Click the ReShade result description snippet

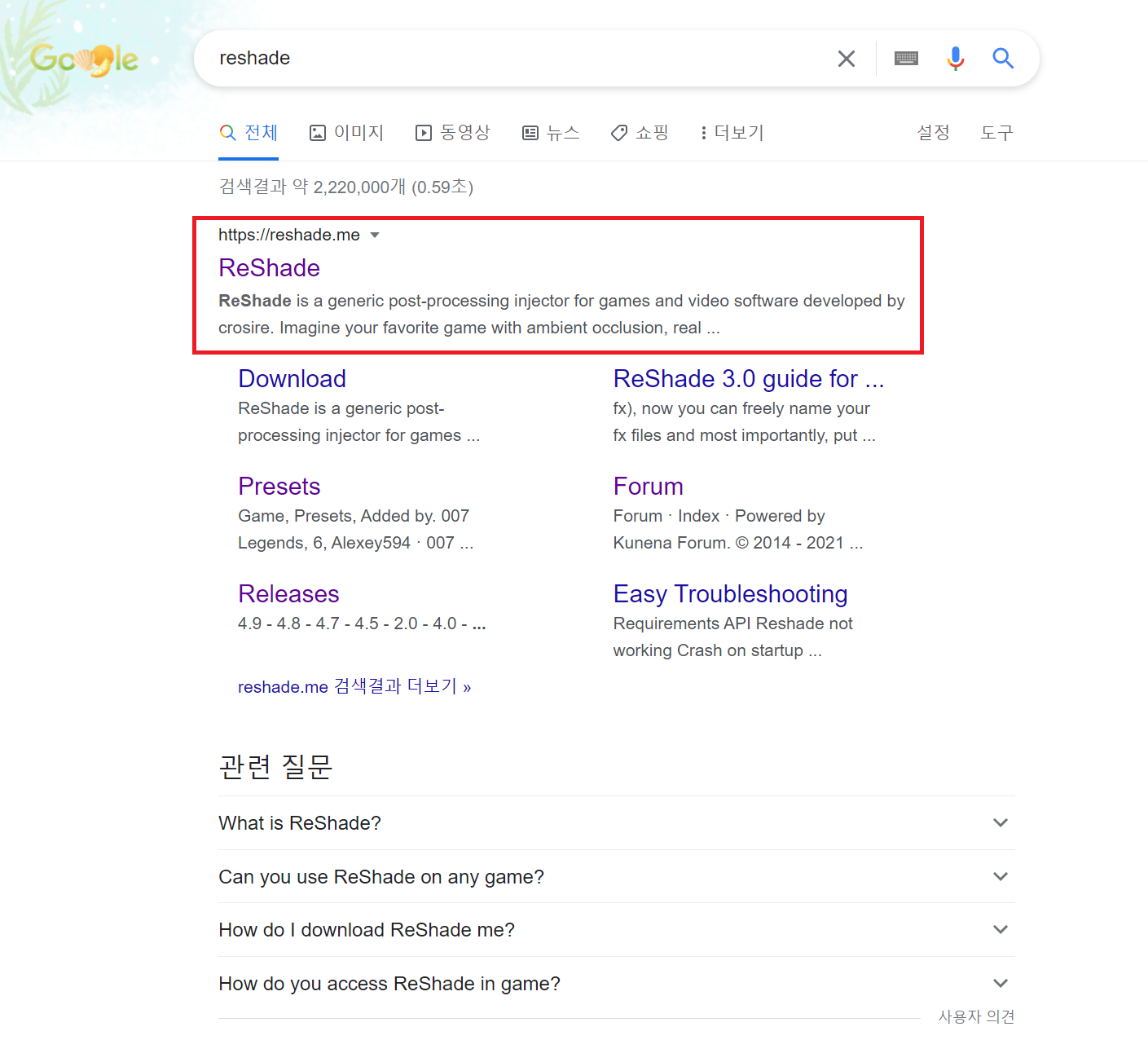[561, 315]
